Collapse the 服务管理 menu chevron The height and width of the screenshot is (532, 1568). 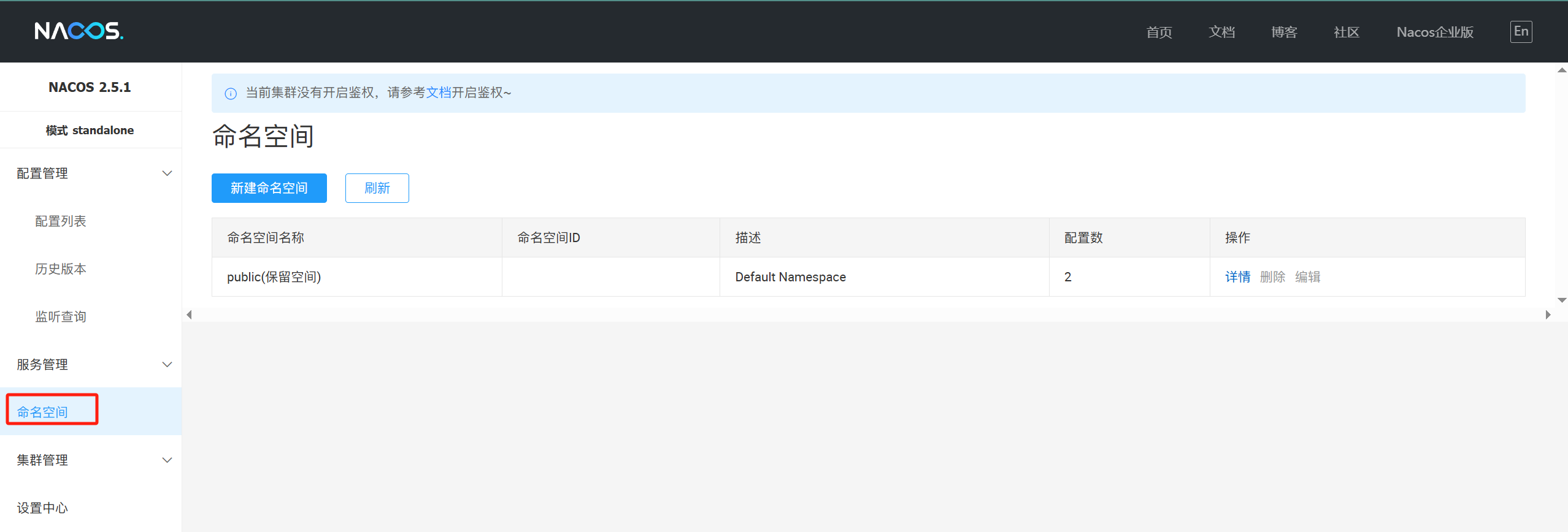(x=167, y=365)
